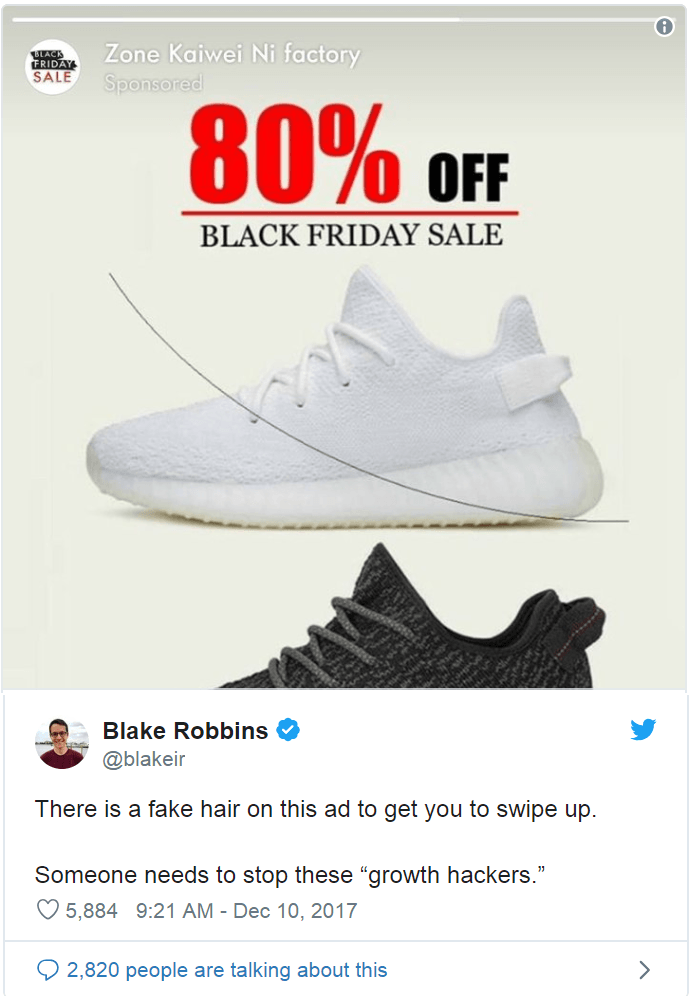694x996 pixels.
Task: Click the story progress bar at the top
Action: 331,20
